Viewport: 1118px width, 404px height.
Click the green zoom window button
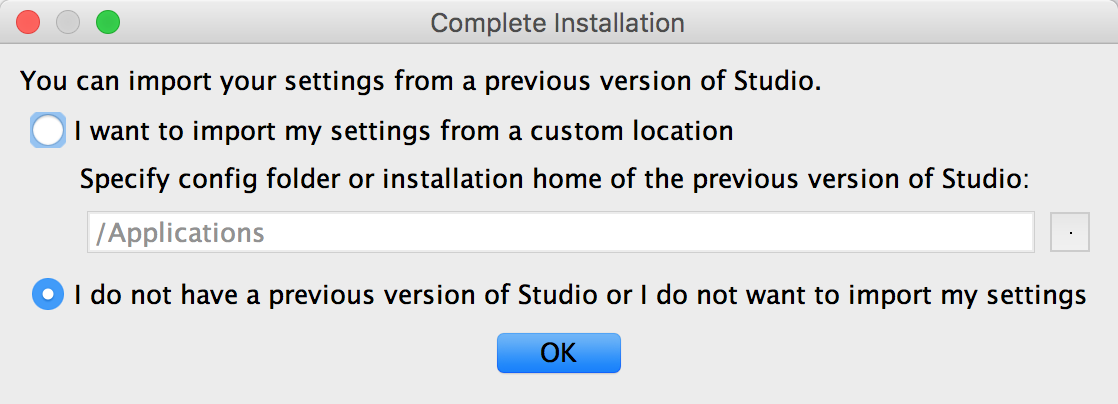[x=107, y=21]
